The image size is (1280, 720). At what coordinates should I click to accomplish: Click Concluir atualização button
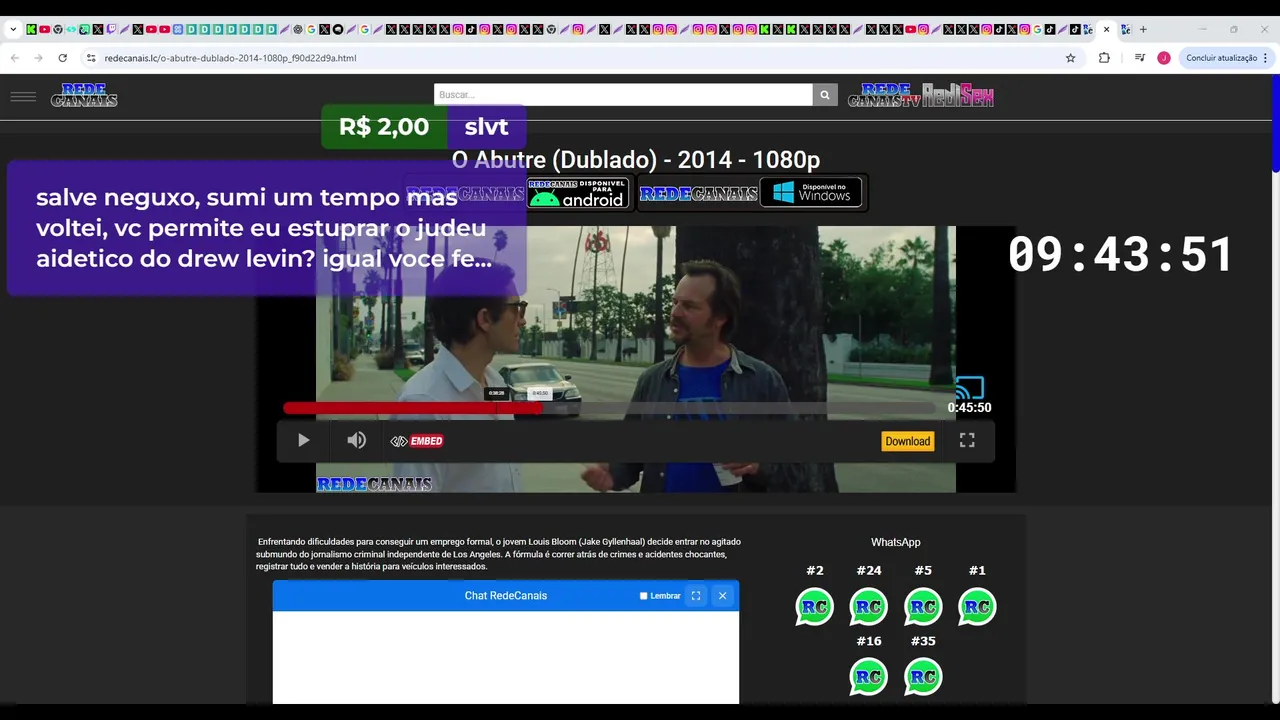(x=1221, y=58)
